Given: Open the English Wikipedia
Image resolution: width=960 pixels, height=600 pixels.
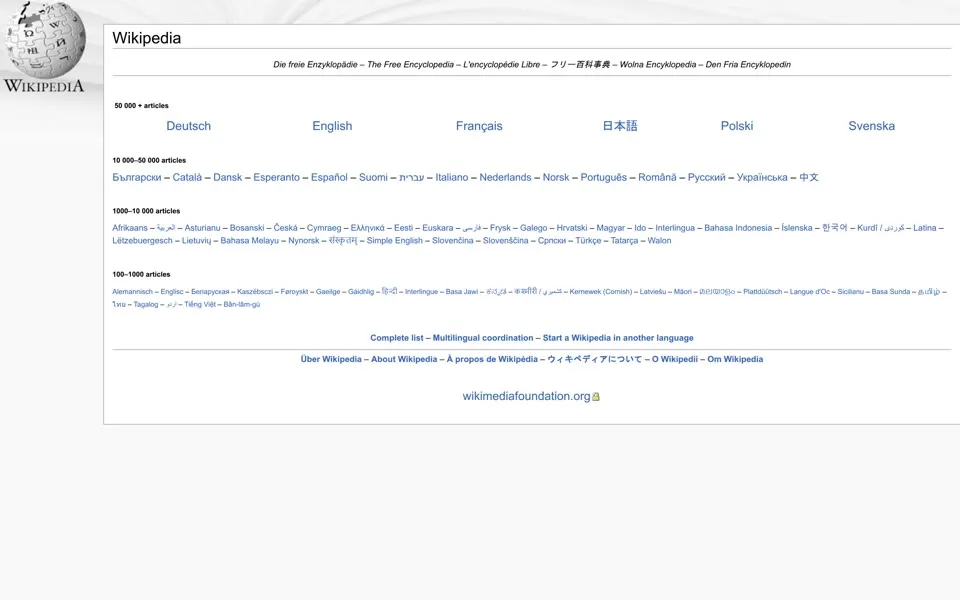Looking at the screenshot, I should pos(332,126).
